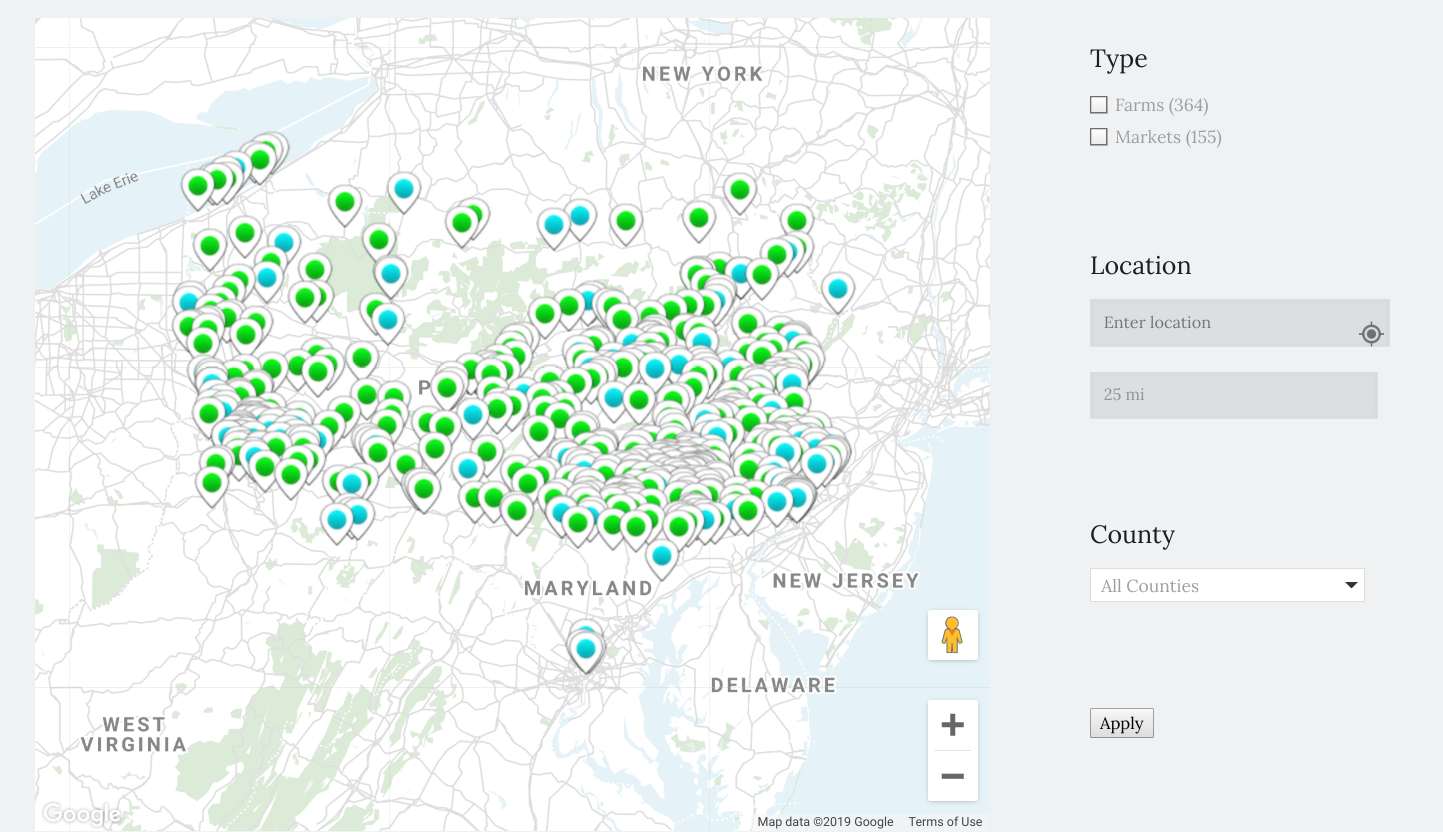
Task: Pick up the Street View pegman
Action: (x=953, y=635)
